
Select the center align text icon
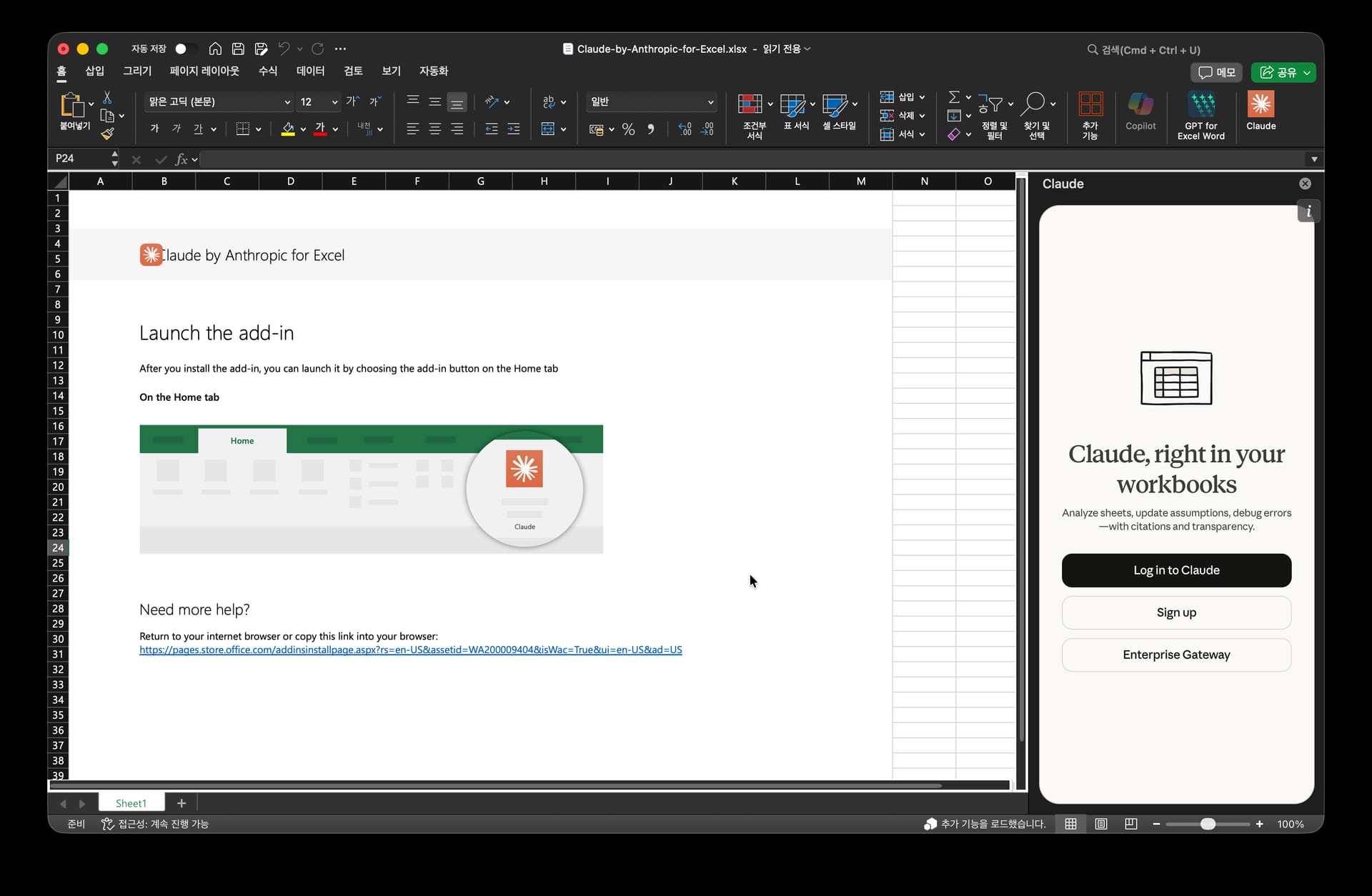point(434,129)
